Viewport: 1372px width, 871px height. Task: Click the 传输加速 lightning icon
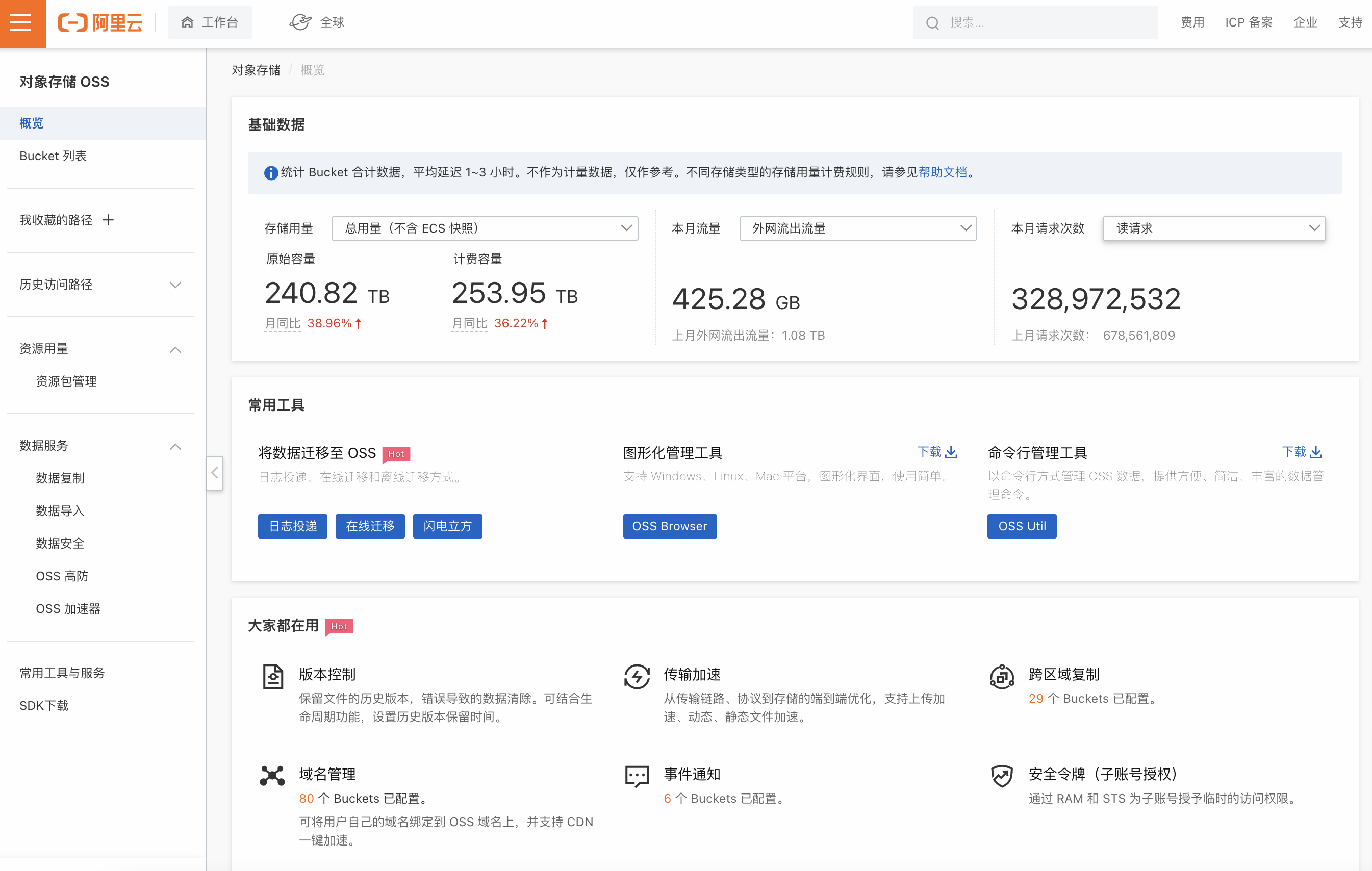click(637, 677)
